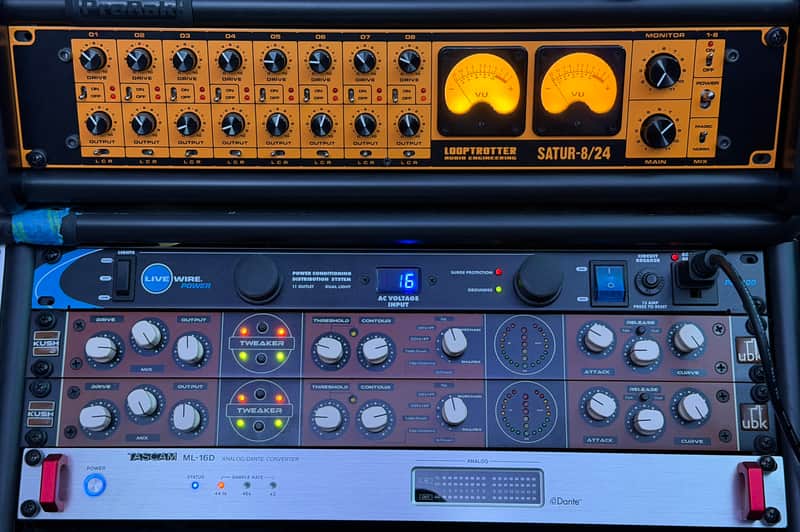Push the button below upper TWEAKER label
Image resolution: width=800 pixels, height=532 pixels.
261,359
